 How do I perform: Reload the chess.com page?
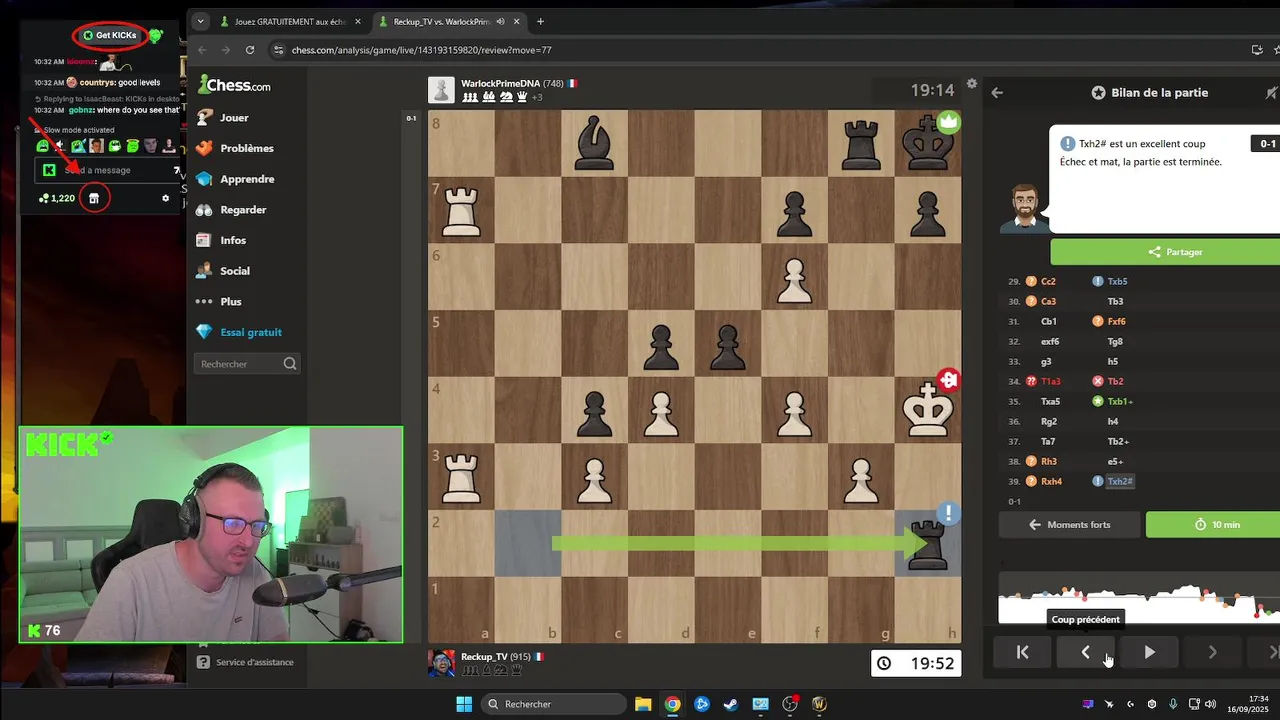pyautogui.click(x=250, y=50)
